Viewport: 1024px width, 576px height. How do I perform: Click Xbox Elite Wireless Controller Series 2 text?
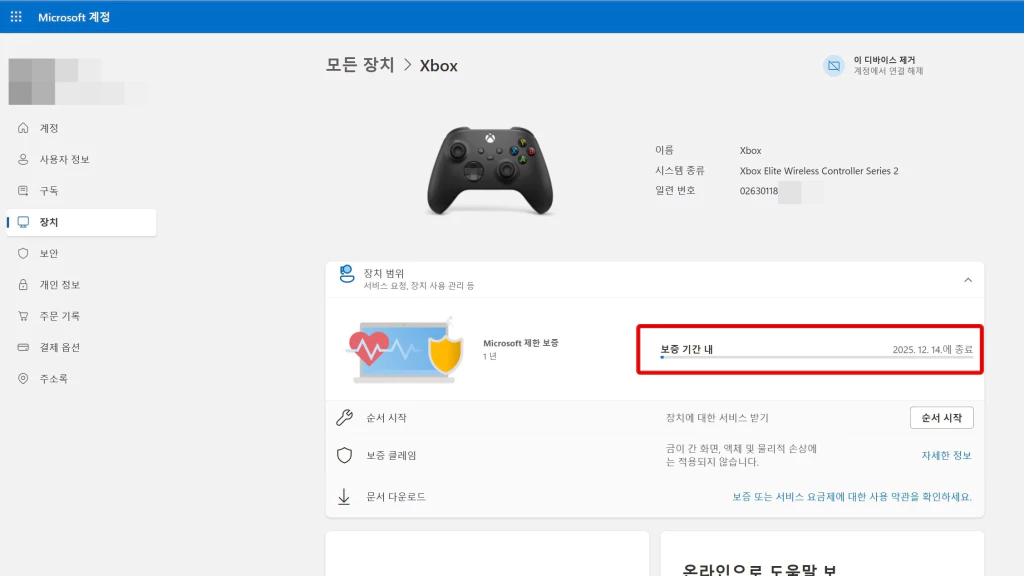819,170
